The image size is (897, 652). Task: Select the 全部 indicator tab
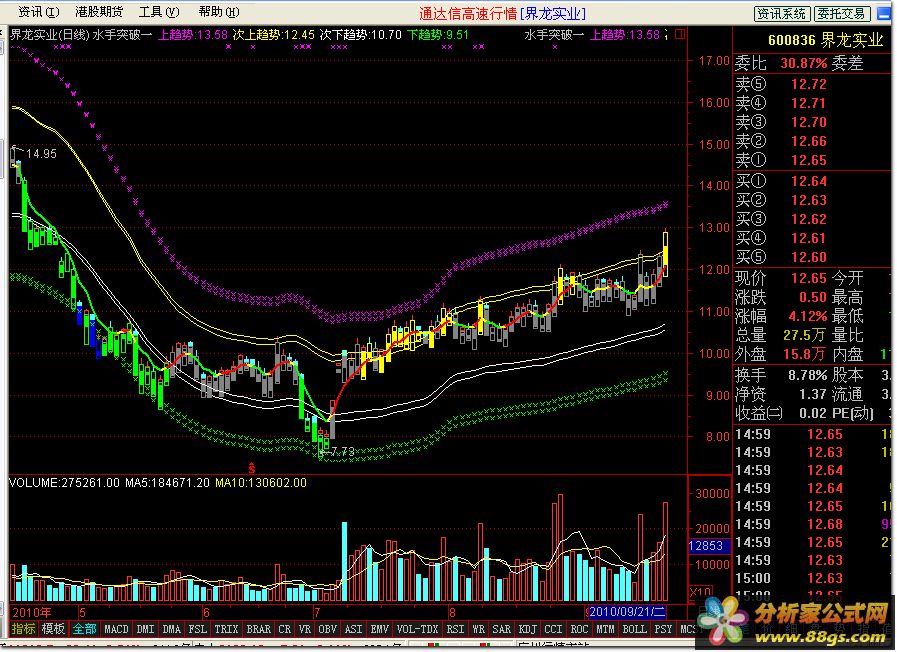84,629
